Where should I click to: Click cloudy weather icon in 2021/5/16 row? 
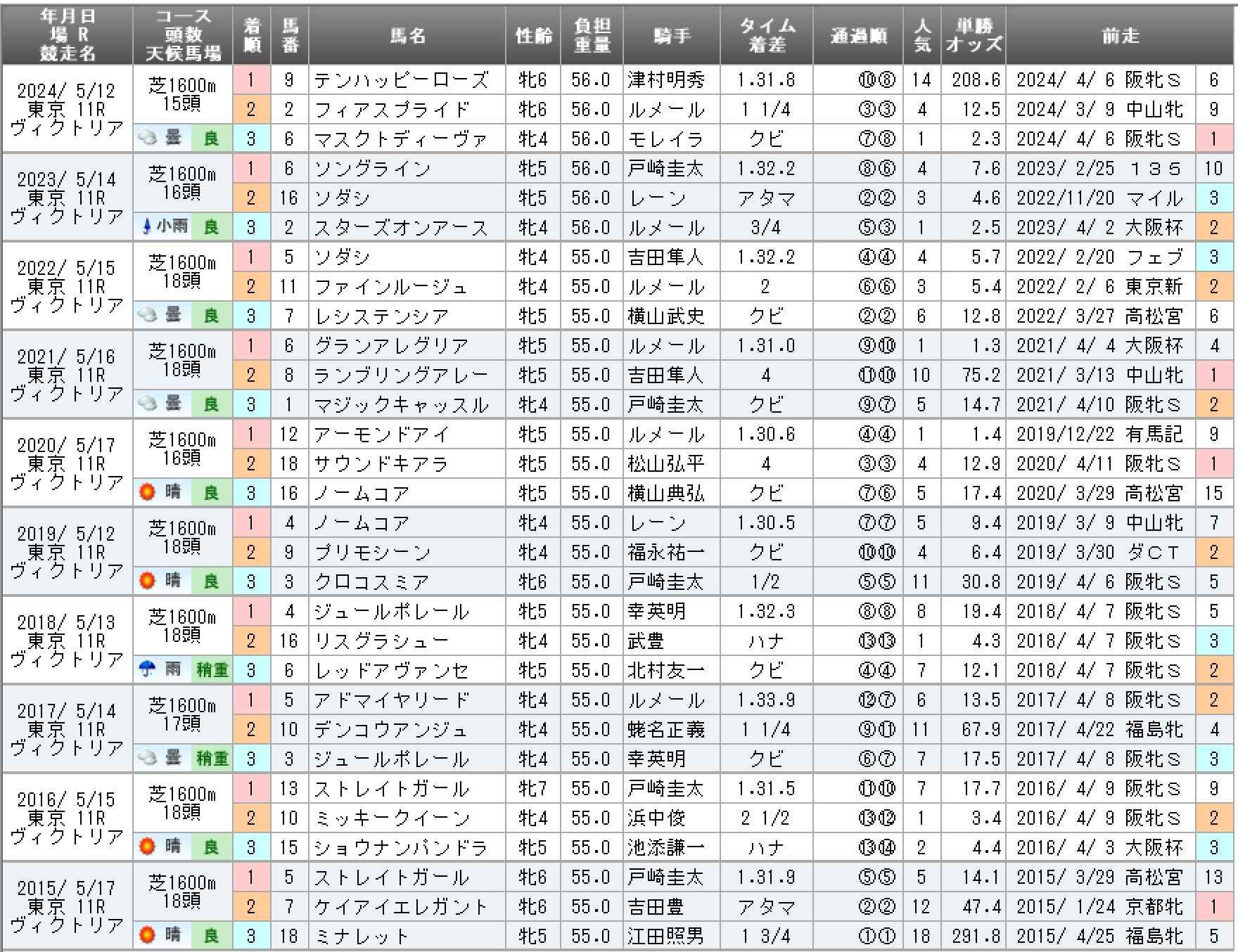[x=147, y=404]
